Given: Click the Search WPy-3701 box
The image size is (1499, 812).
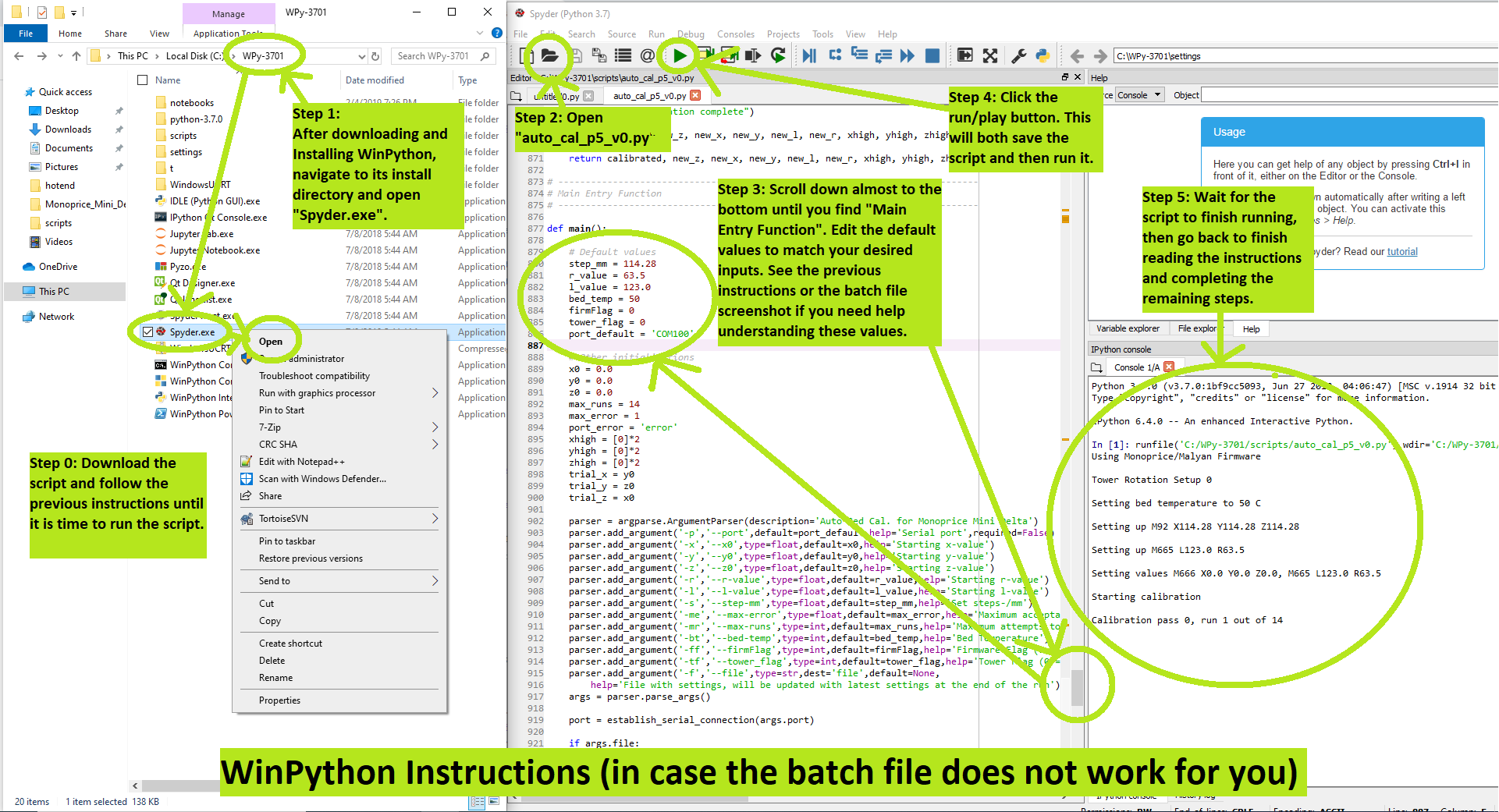Looking at the screenshot, I should (x=443, y=56).
